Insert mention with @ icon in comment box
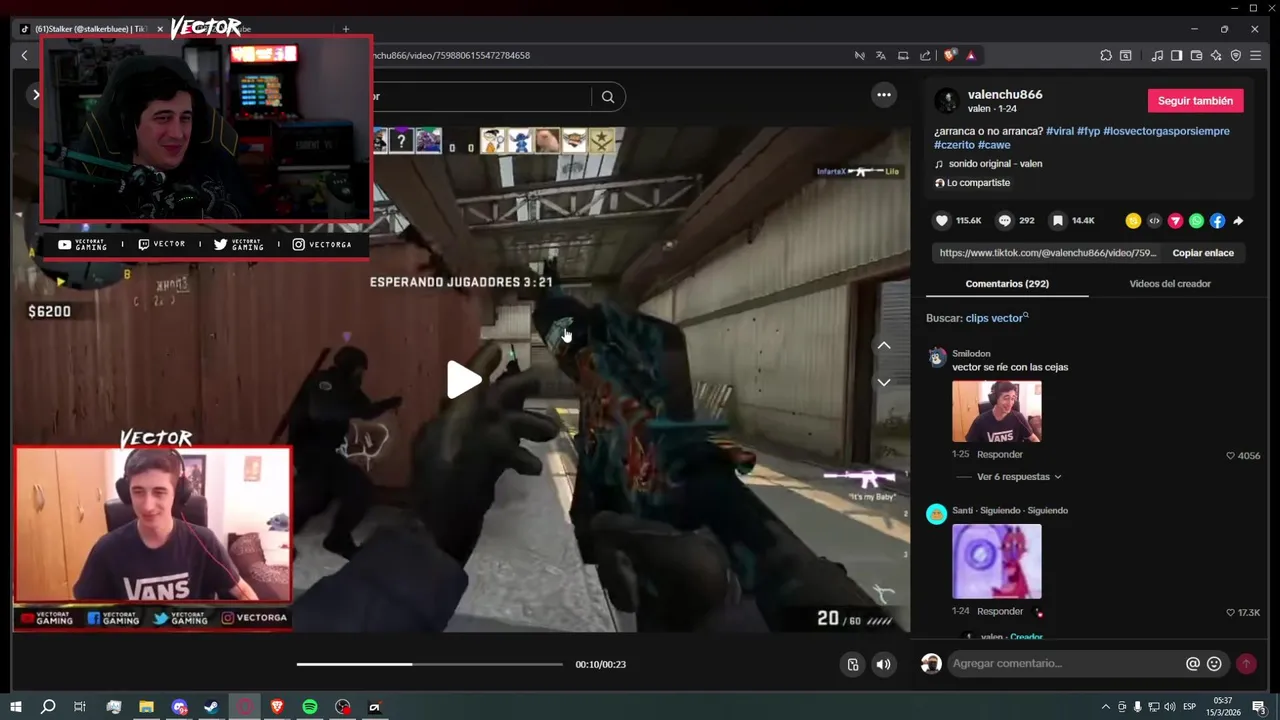The width and height of the screenshot is (1280, 720). [1193, 664]
